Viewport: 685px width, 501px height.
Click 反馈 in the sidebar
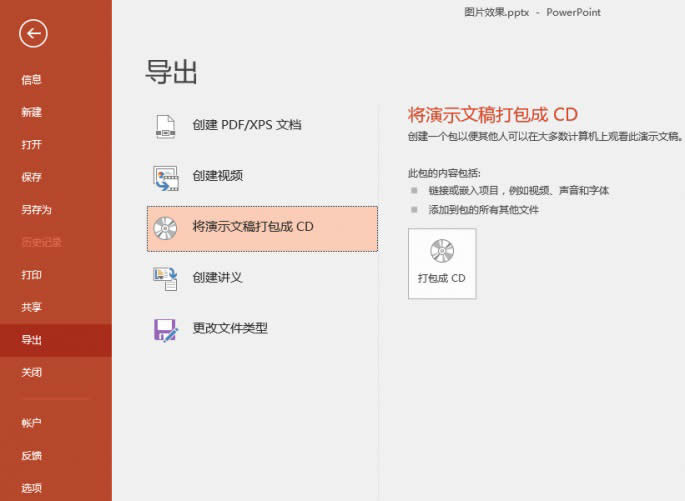(32, 456)
